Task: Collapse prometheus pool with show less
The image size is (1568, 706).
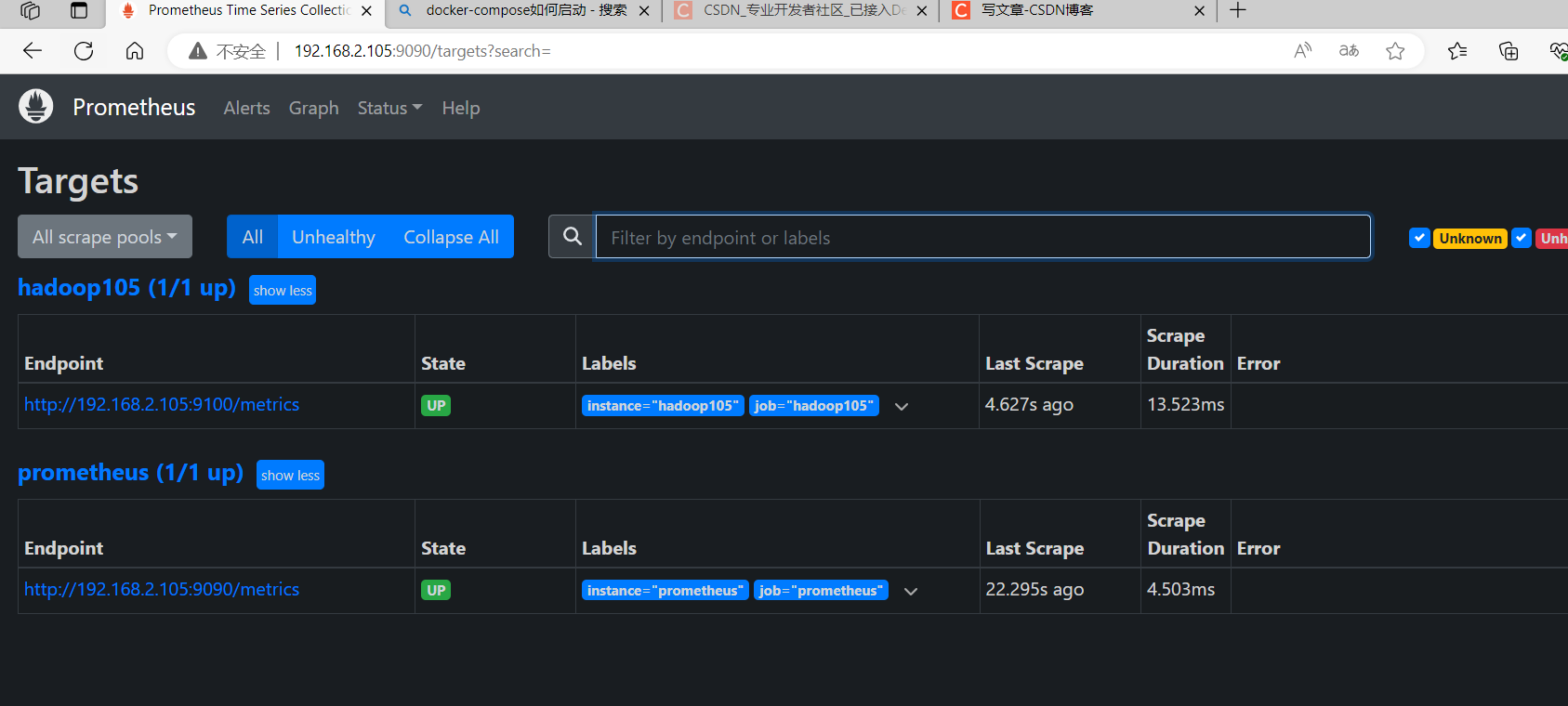Action: pos(290,475)
